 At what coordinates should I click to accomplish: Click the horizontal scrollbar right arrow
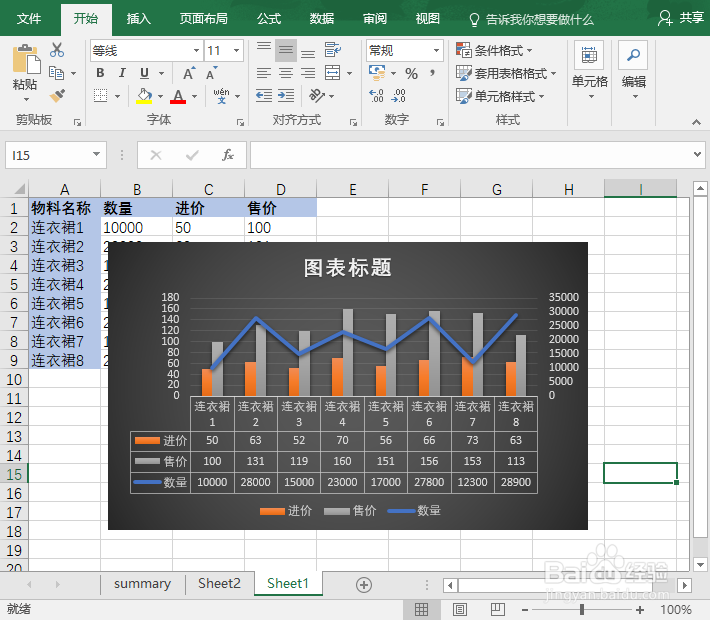[685, 585]
